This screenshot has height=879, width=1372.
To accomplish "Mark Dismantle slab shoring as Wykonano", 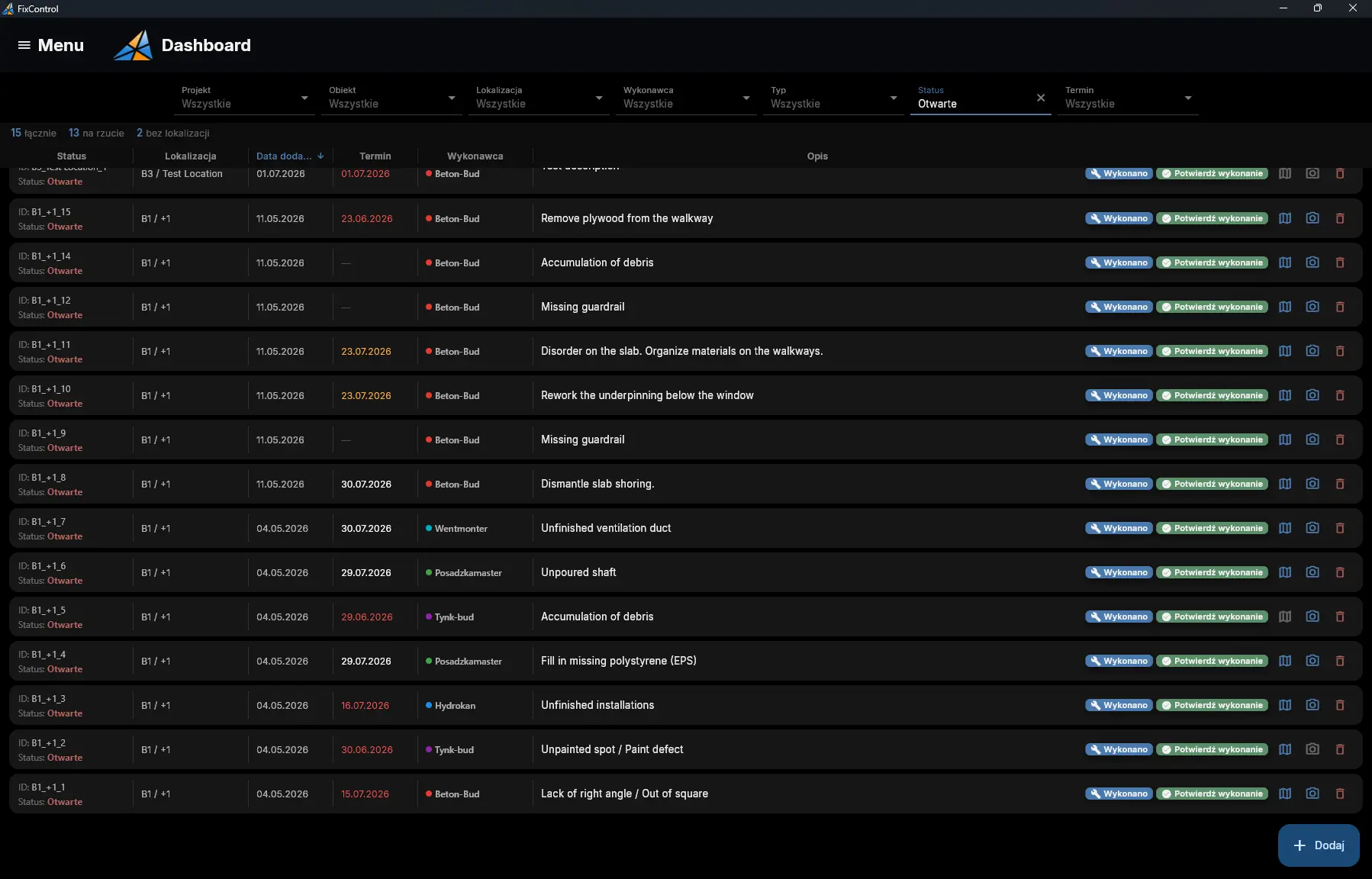I will coord(1119,484).
